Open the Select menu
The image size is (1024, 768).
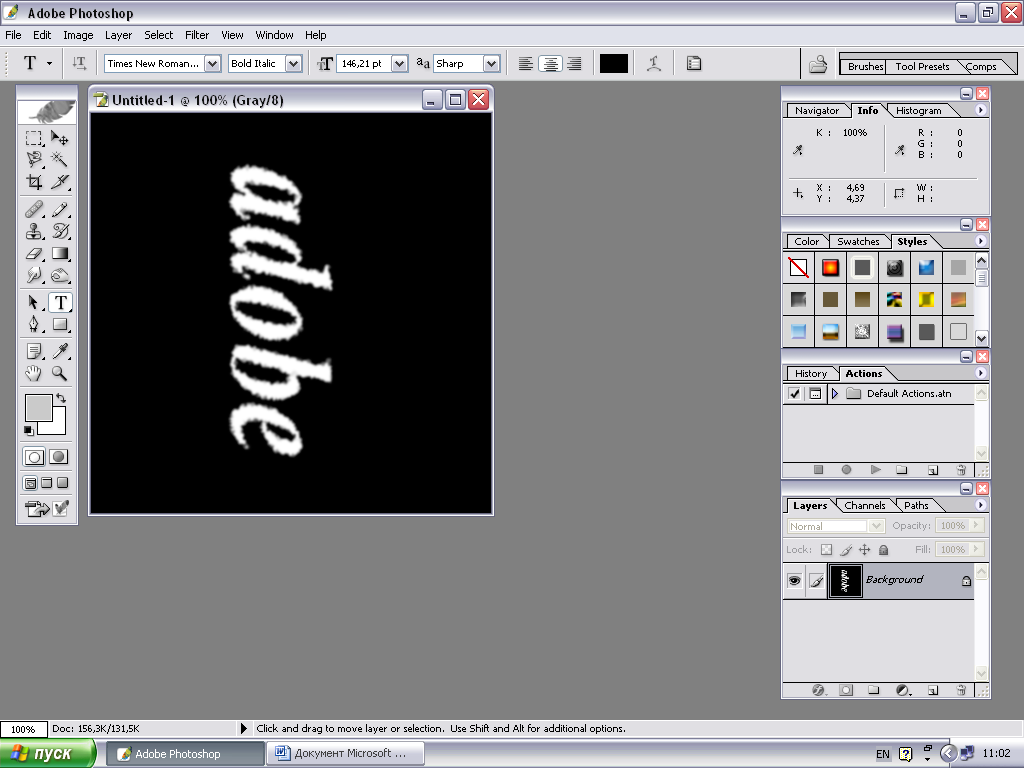pyautogui.click(x=159, y=35)
